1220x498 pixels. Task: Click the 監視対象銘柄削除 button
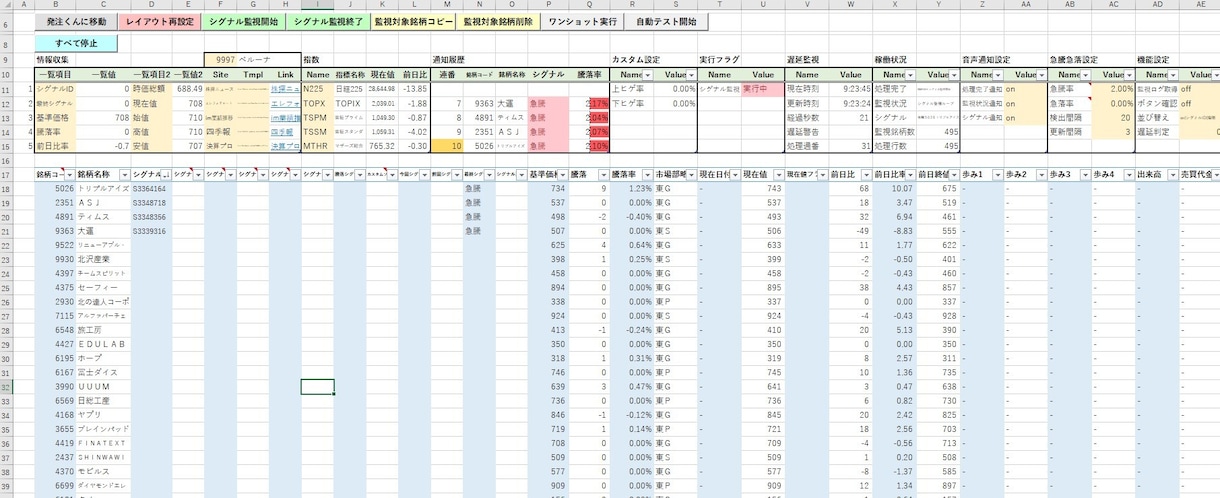498,21
